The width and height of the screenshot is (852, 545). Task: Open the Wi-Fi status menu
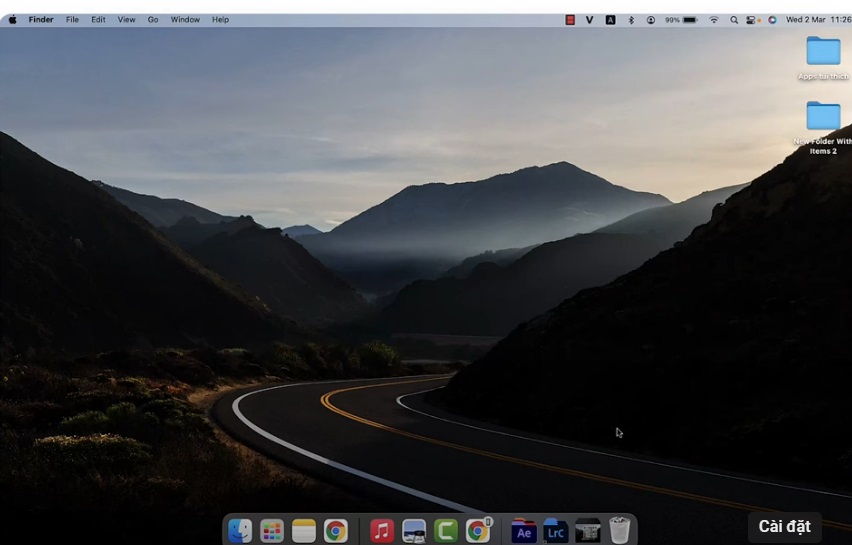pyautogui.click(x=714, y=20)
